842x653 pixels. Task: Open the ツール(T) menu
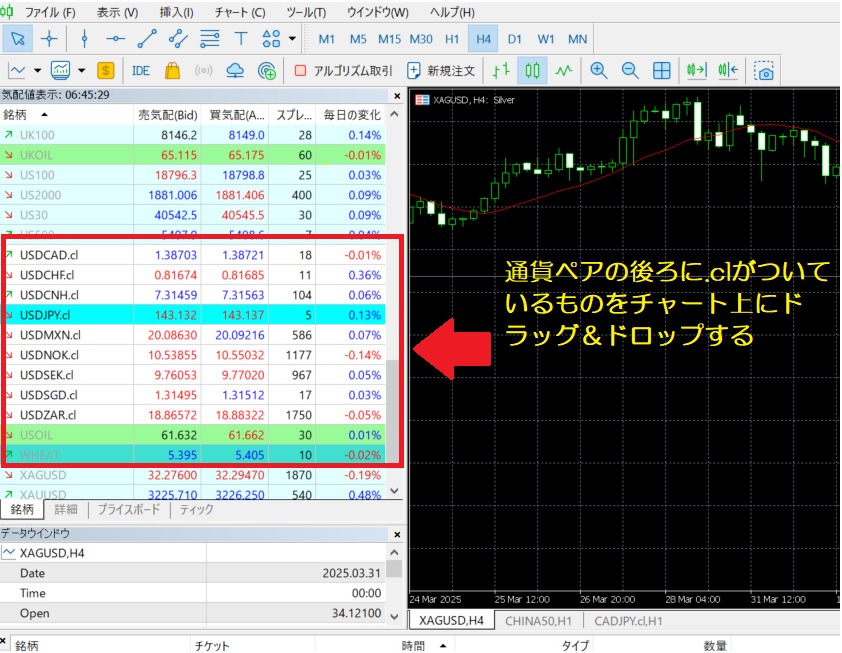point(306,12)
